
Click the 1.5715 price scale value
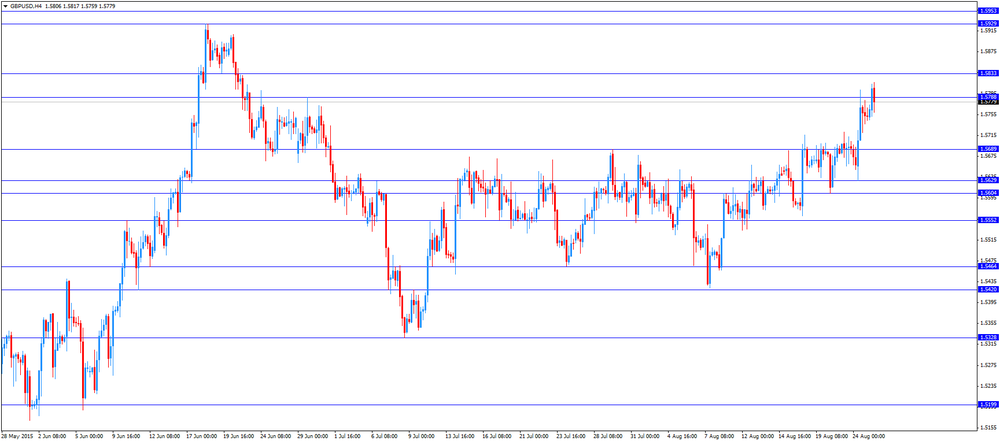tap(988, 135)
